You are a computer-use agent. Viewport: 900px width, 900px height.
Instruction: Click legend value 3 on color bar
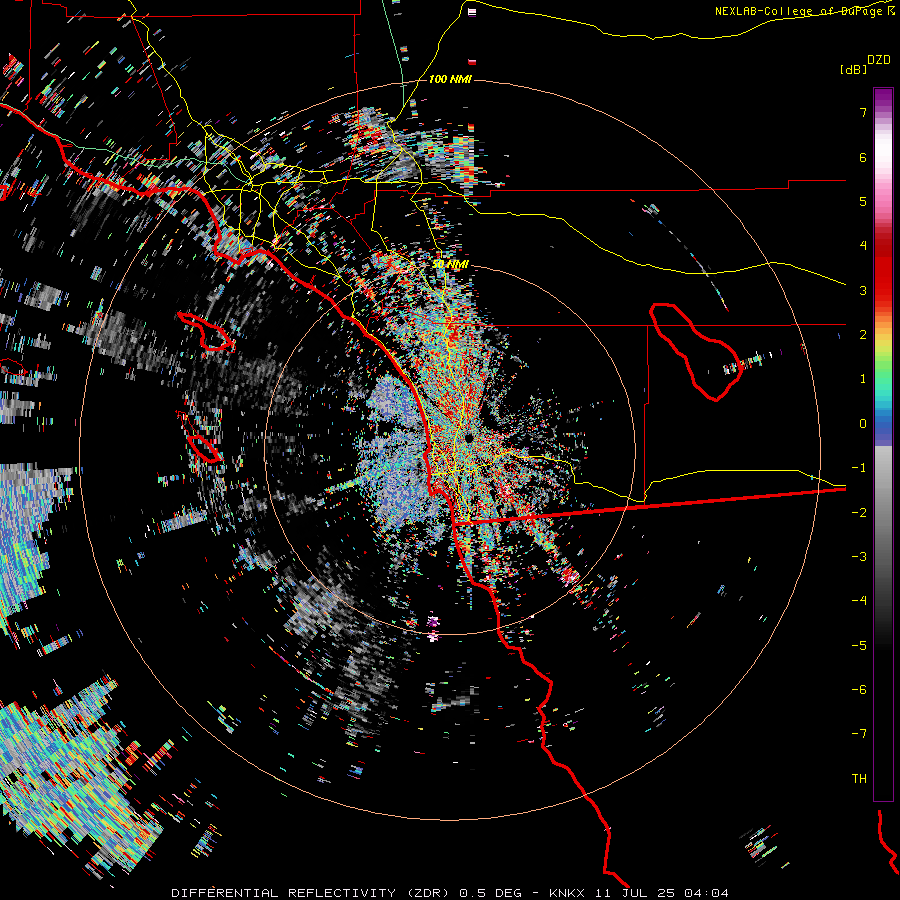click(863, 290)
